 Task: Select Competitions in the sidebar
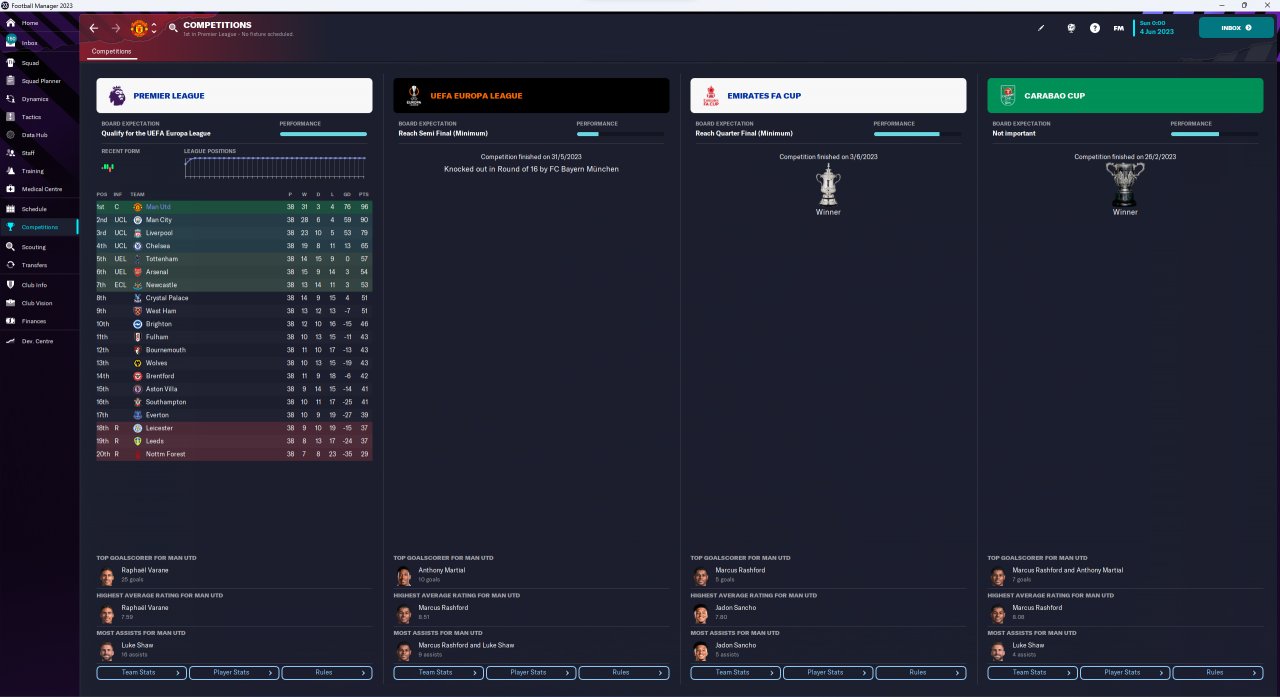pos(39,227)
